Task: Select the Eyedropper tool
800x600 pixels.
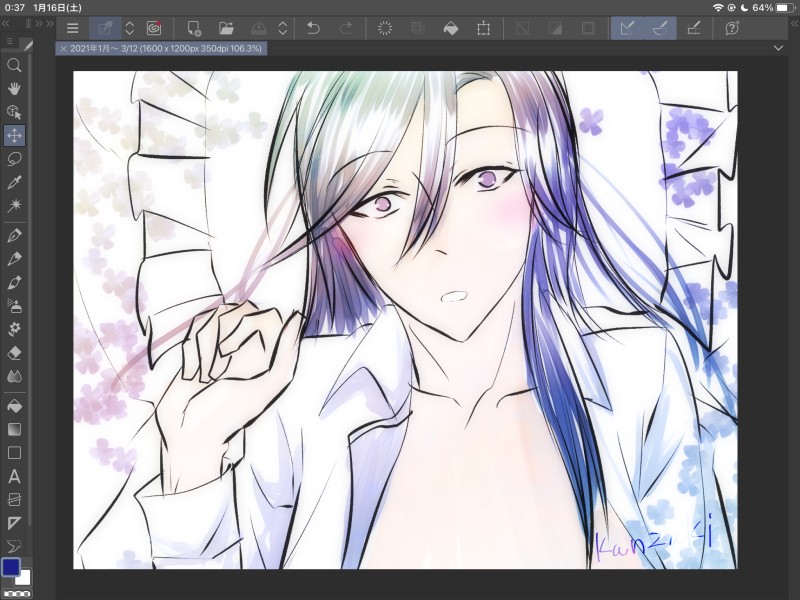Action: (14, 183)
